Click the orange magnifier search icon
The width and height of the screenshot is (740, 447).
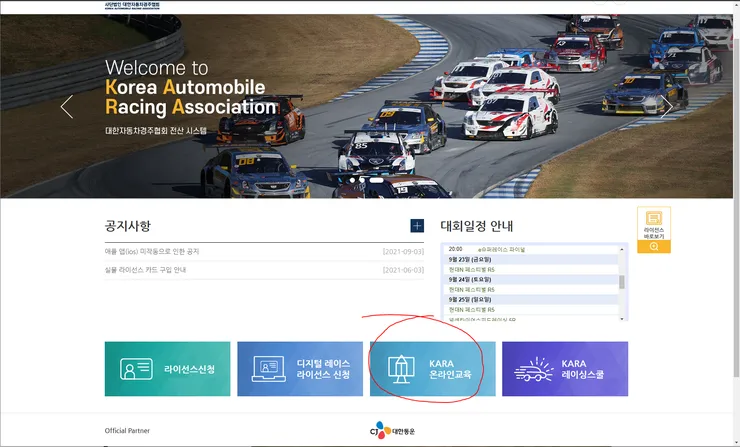pos(654,247)
